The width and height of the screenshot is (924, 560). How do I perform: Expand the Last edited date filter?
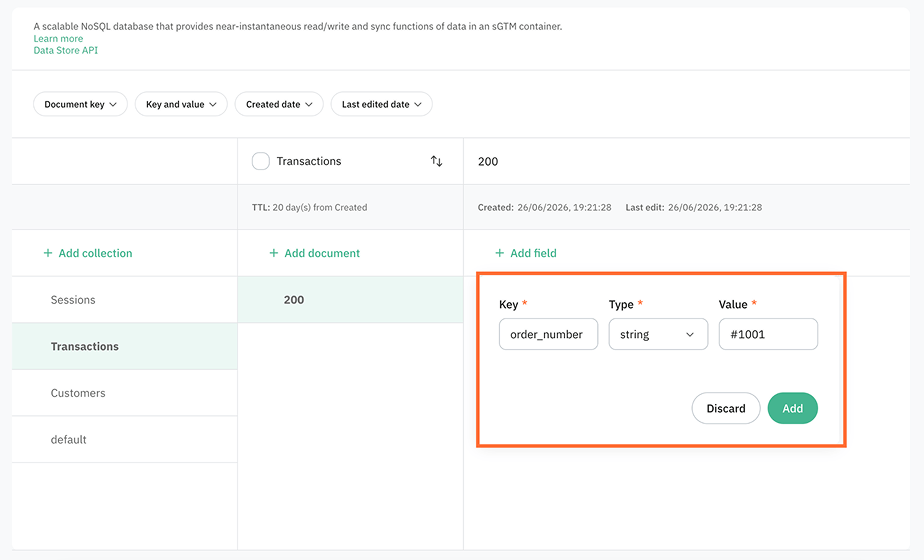pos(381,104)
